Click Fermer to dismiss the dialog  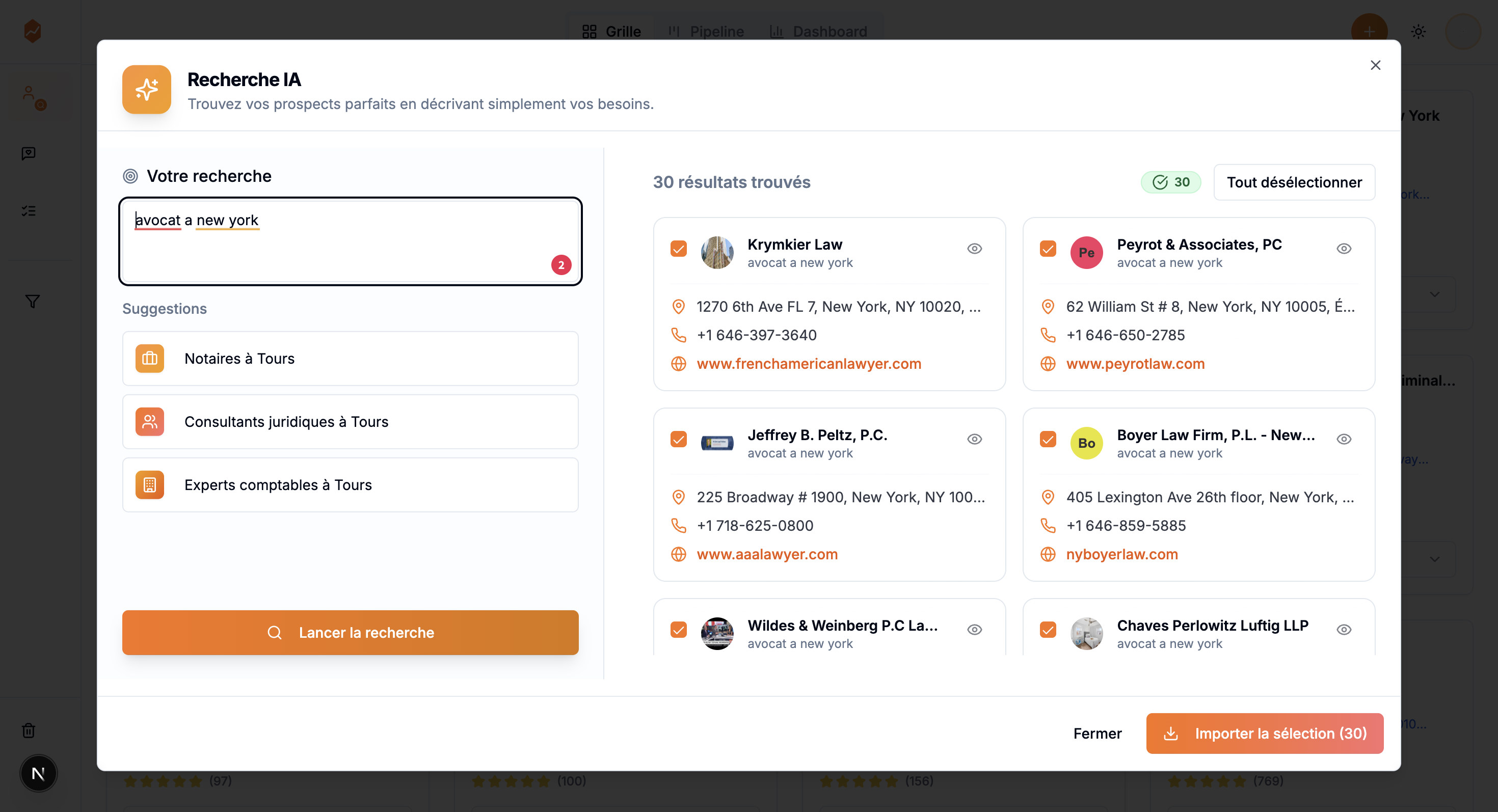tap(1096, 734)
